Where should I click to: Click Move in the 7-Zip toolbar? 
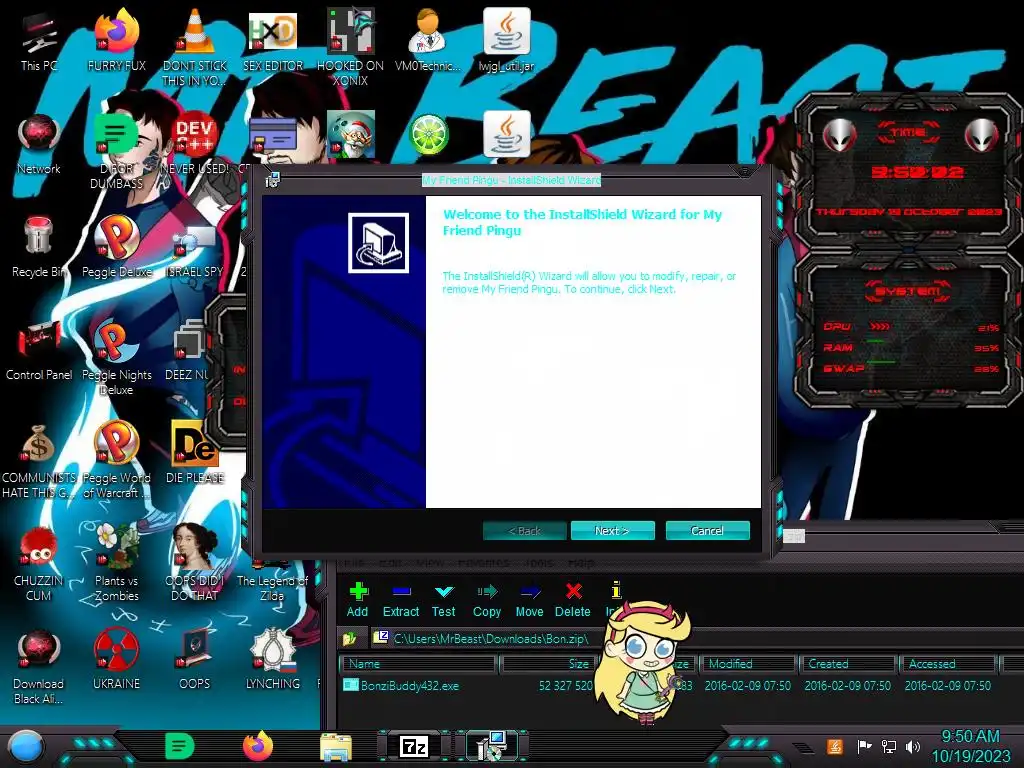tap(530, 600)
